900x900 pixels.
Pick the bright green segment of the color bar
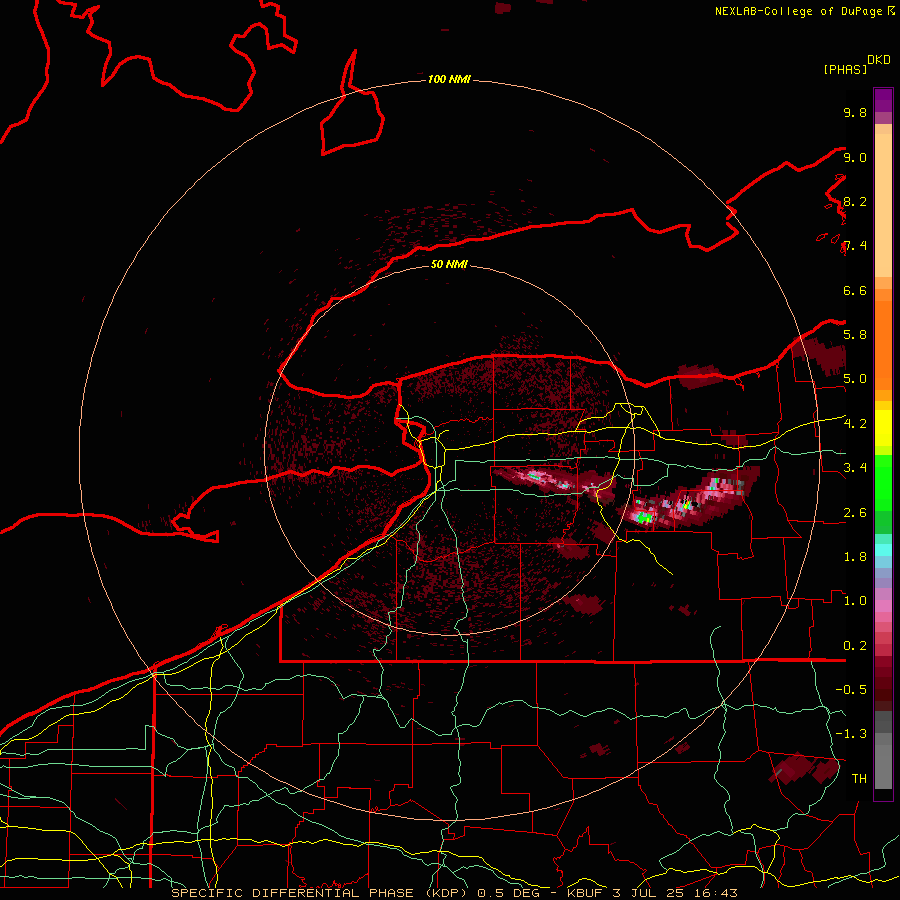click(x=883, y=482)
